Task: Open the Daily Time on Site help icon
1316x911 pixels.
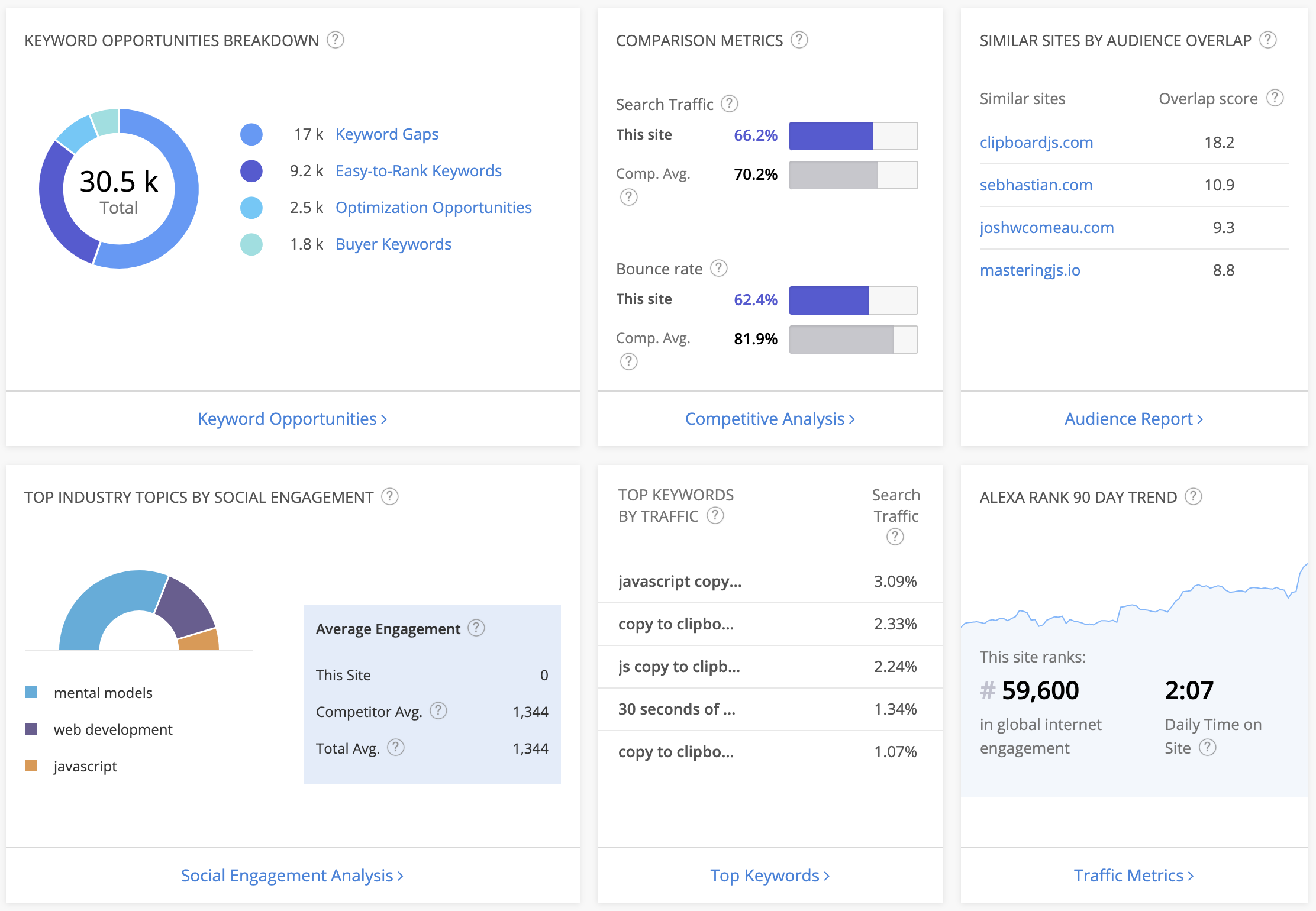Action: (x=1207, y=747)
